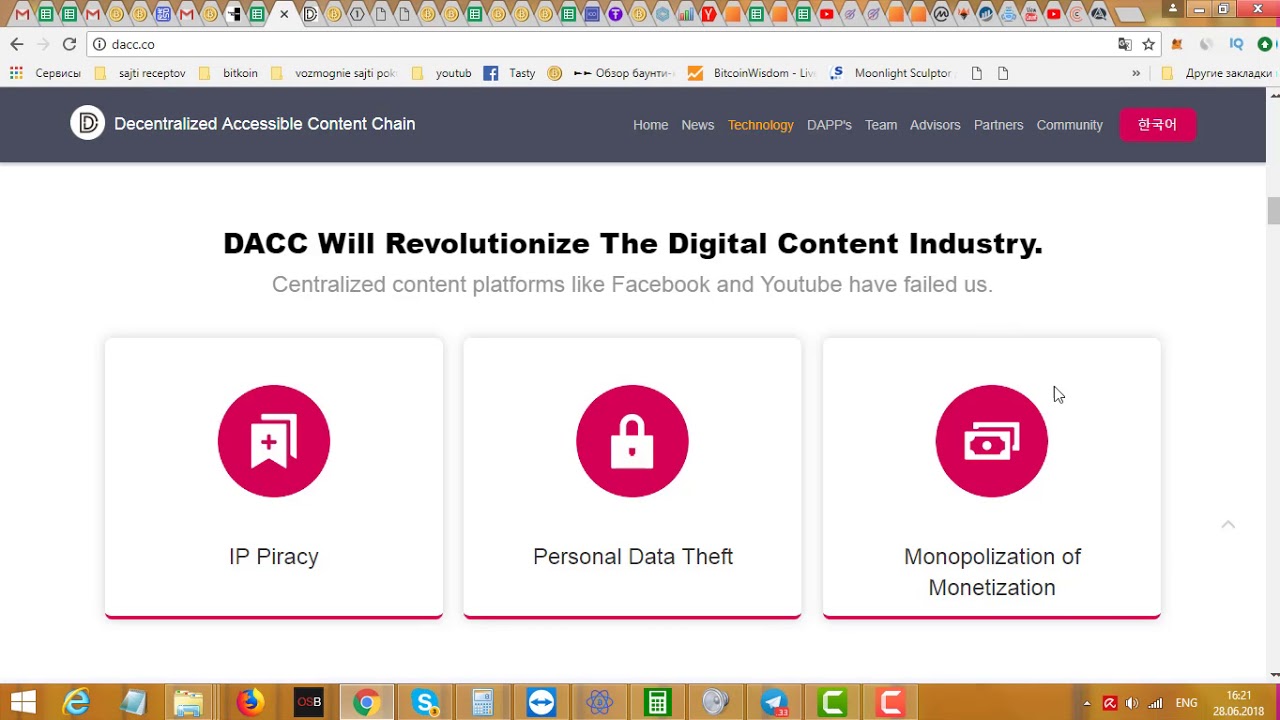Open File Explorer from the taskbar

pyautogui.click(x=188, y=703)
